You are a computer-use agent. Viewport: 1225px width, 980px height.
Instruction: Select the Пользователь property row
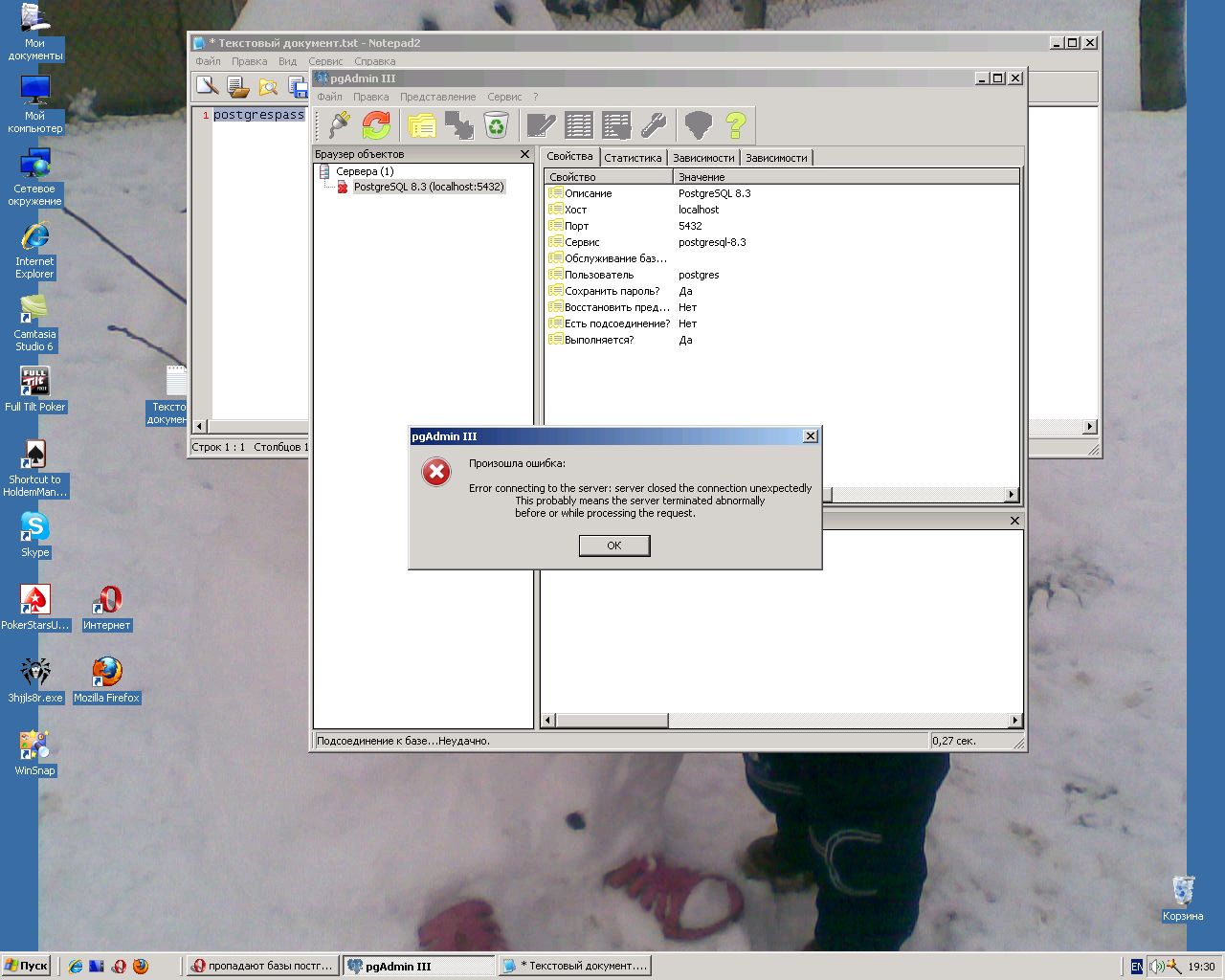pyautogui.click(x=783, y=275)
